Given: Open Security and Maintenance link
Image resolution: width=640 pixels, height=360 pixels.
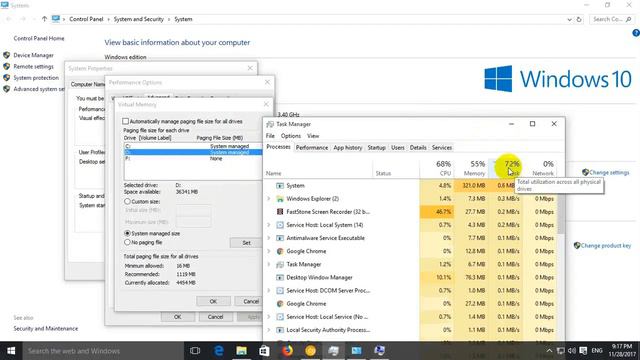Looking at the screenshot, I should tap(45, 329).
